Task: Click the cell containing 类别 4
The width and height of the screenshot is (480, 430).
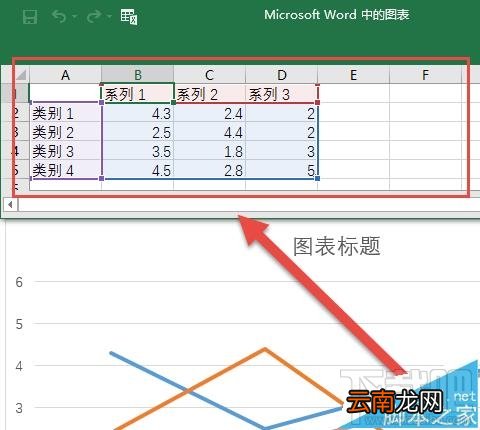Action: coord(65,170)
